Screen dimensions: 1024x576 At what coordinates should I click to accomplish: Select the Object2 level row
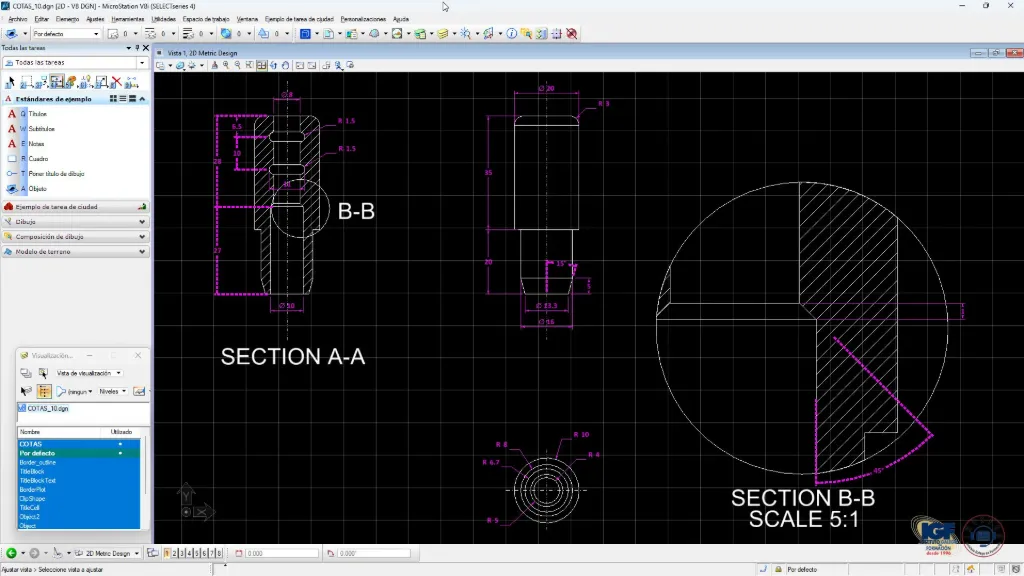pyautogui.click(x=78, y=517)
